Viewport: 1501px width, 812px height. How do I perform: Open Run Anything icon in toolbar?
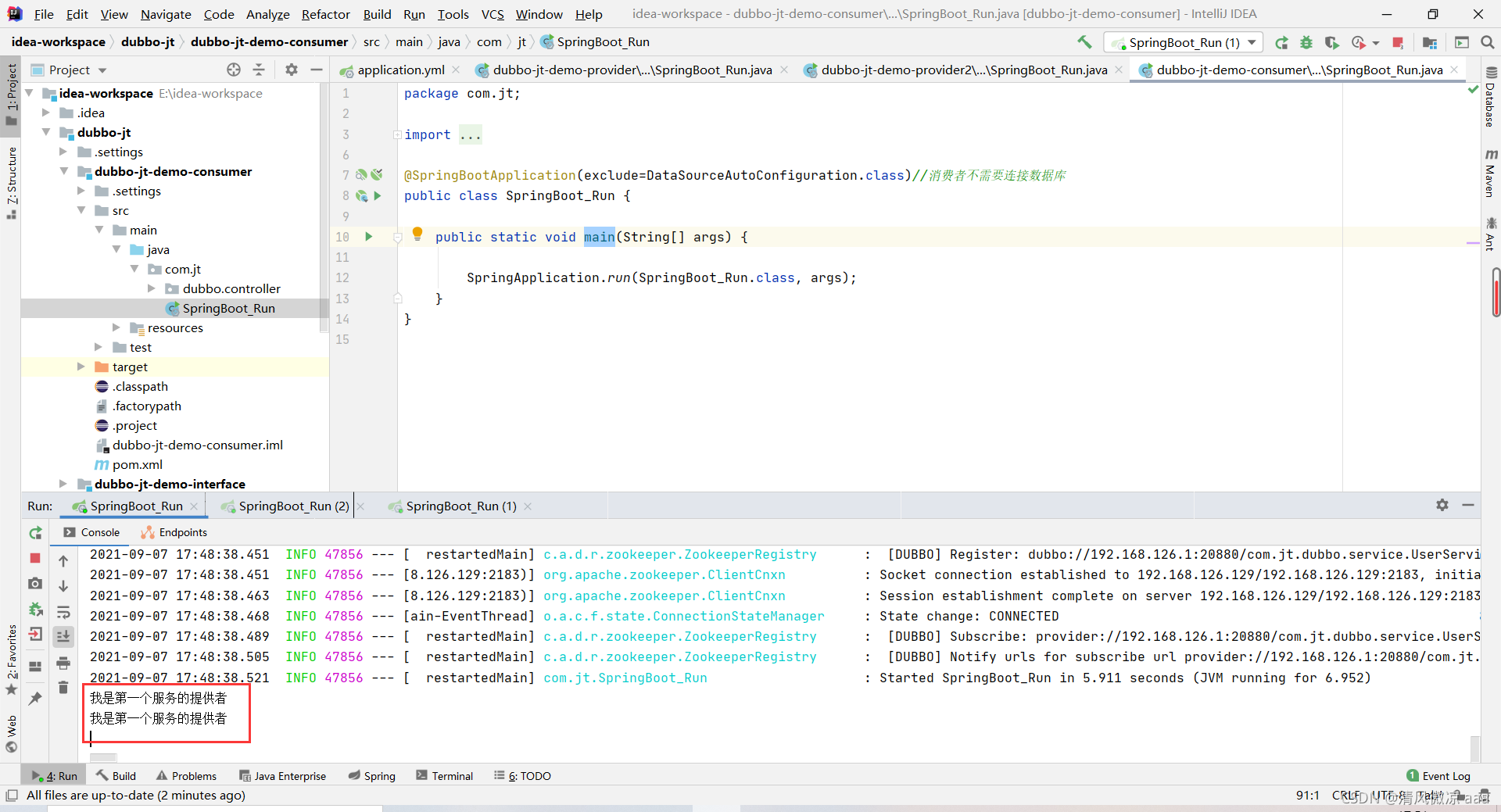[x=1462, y=42]
